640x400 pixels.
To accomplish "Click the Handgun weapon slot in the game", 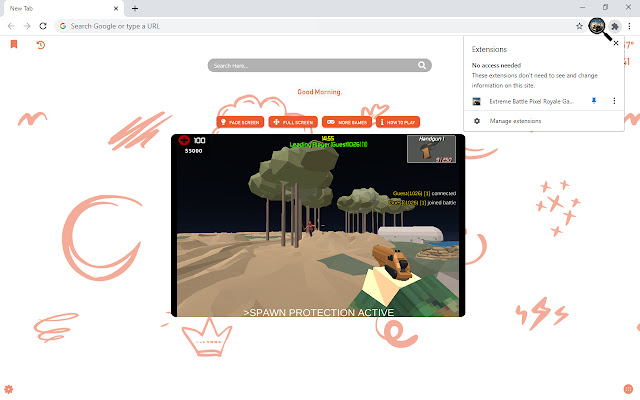I will (431, 149).
